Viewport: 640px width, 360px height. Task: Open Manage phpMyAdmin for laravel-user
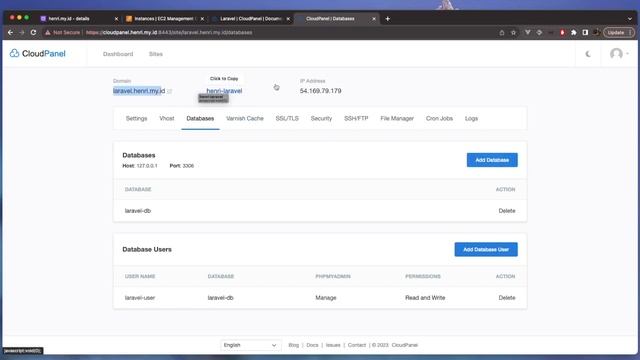click(x=326, y=298)
